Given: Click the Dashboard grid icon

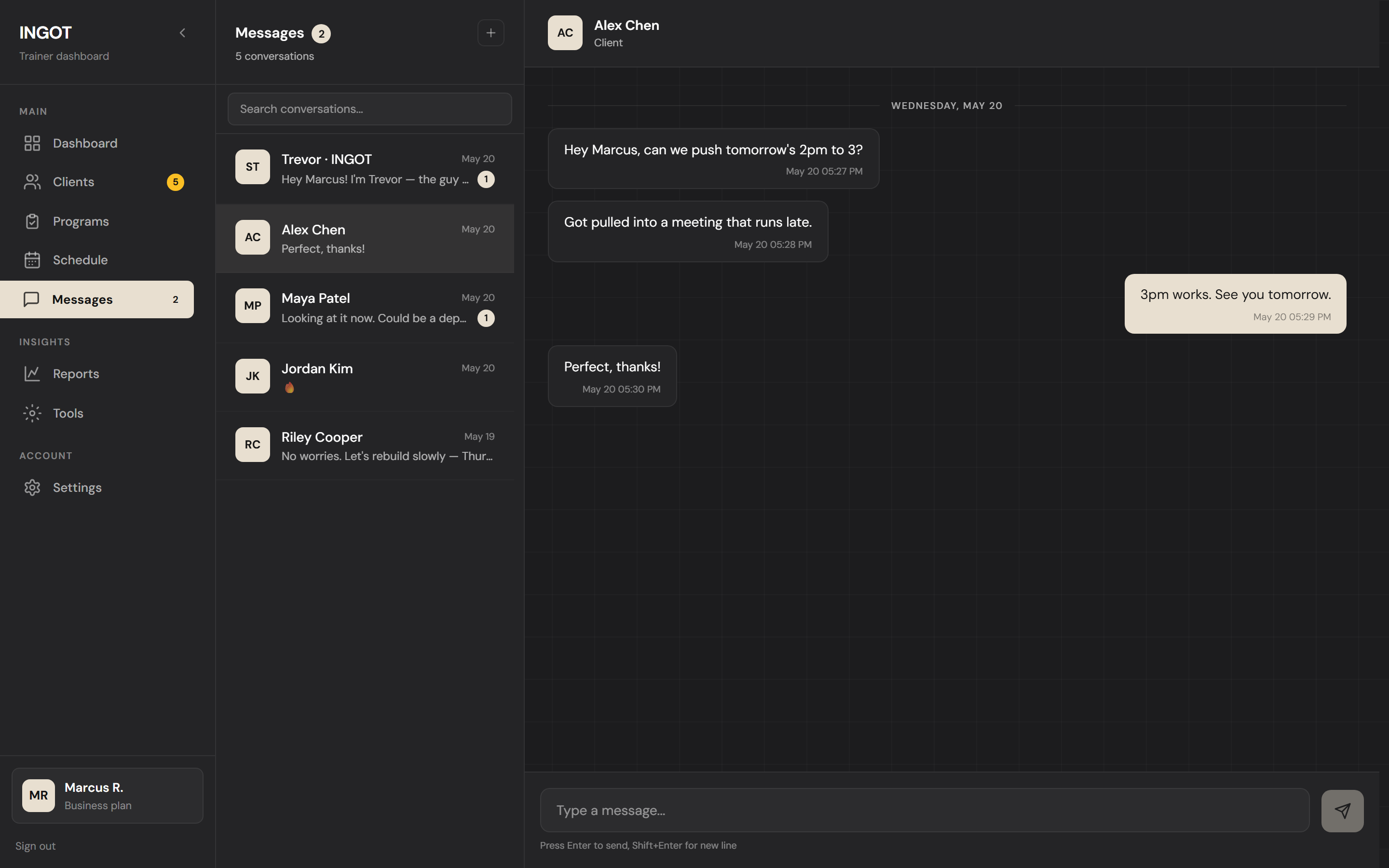Looking at the screenshot, I should [x=32, y=143].
